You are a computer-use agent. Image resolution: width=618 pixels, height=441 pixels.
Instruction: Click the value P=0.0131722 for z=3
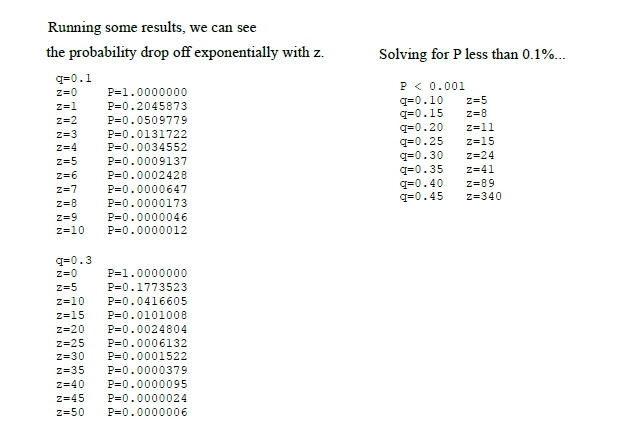[x=147, y=134]
